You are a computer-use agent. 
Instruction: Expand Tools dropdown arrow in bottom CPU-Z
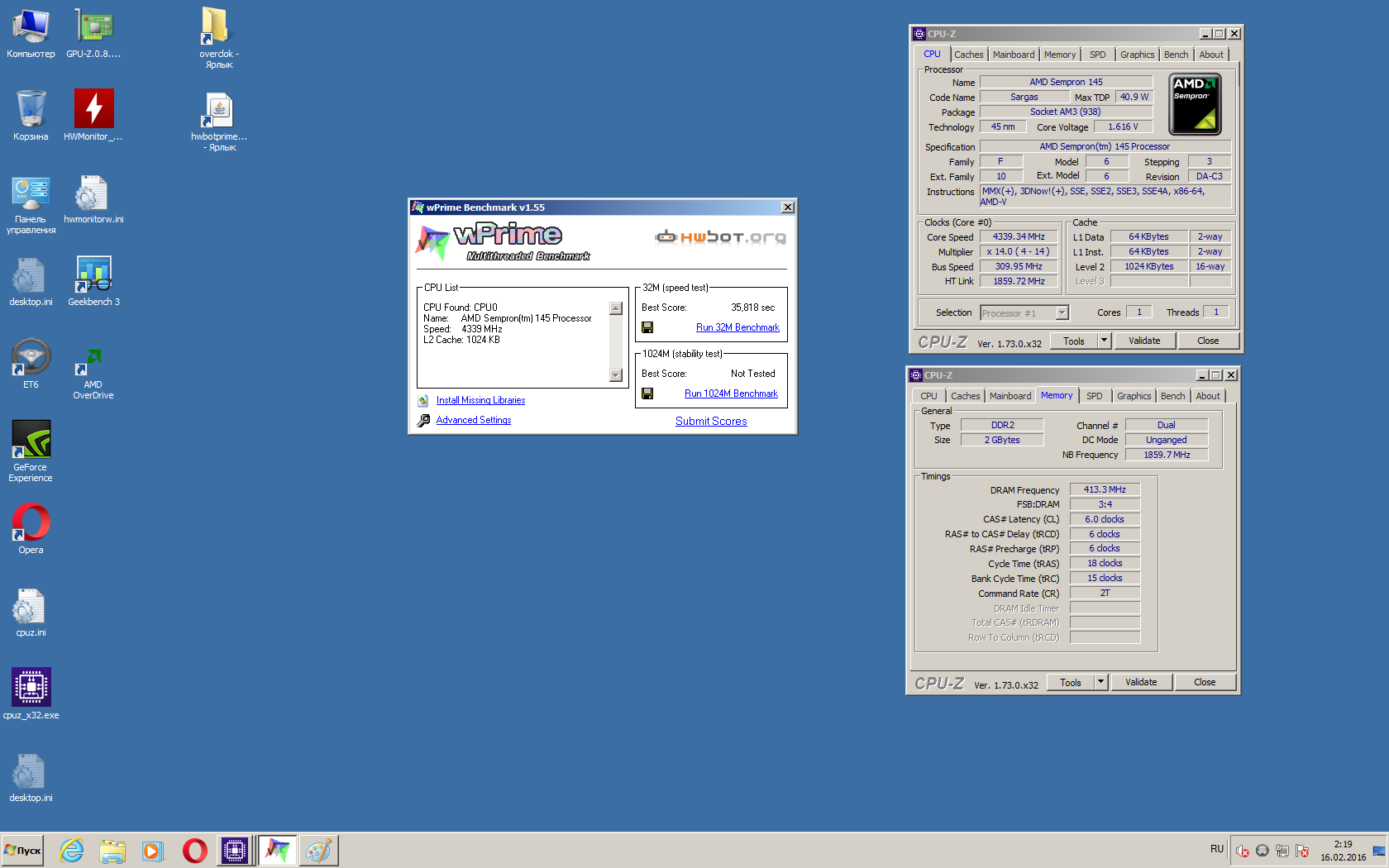pos(1100,682)
